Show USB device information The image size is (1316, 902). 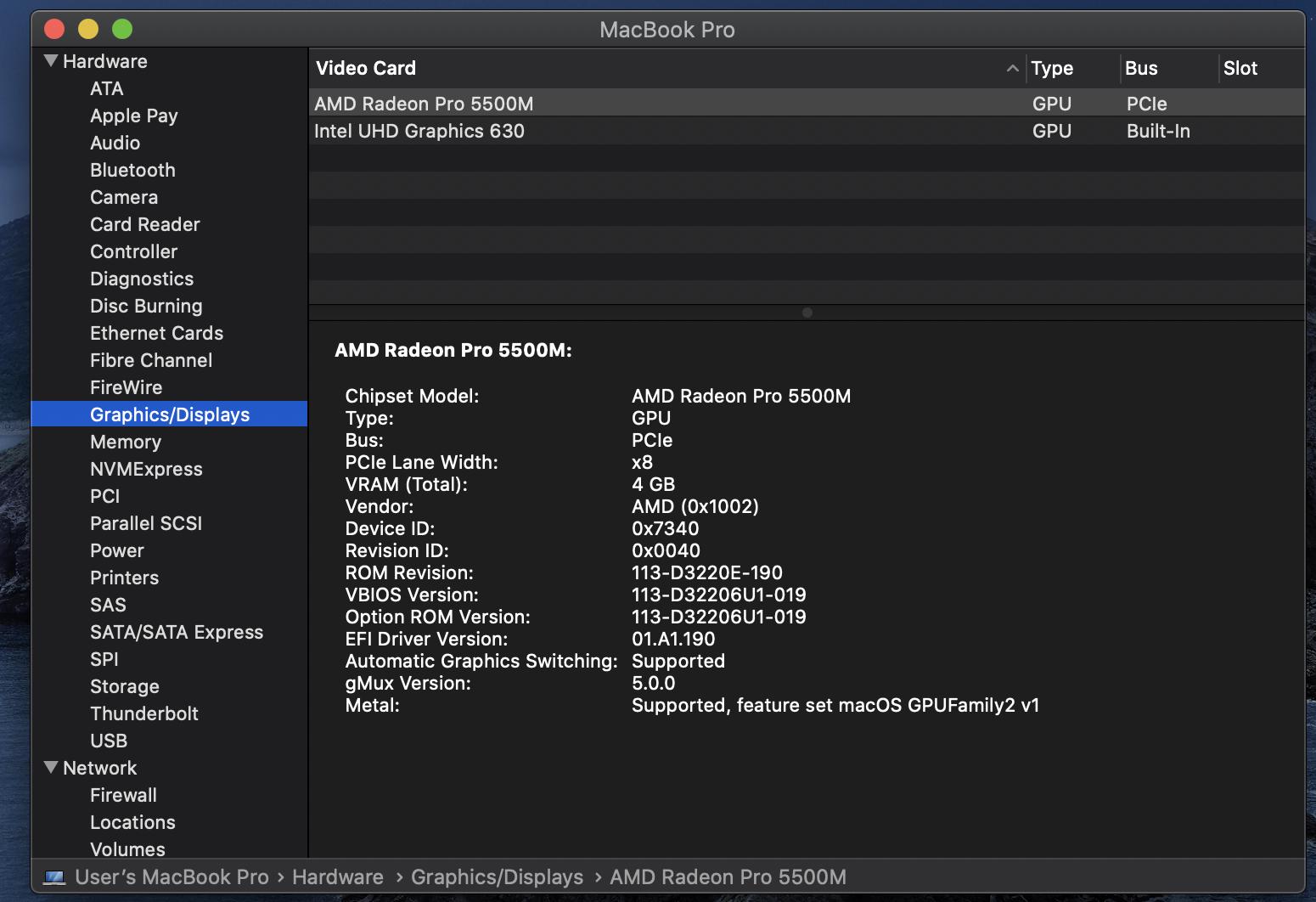coord(109,741)
